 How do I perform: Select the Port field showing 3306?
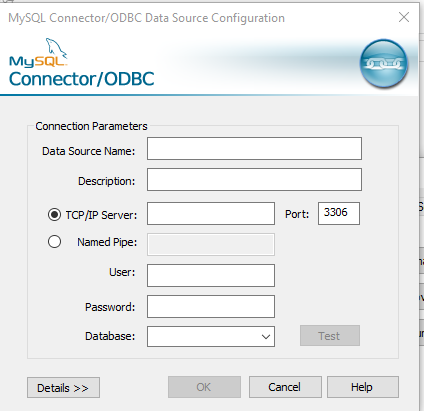pos(339,213)
